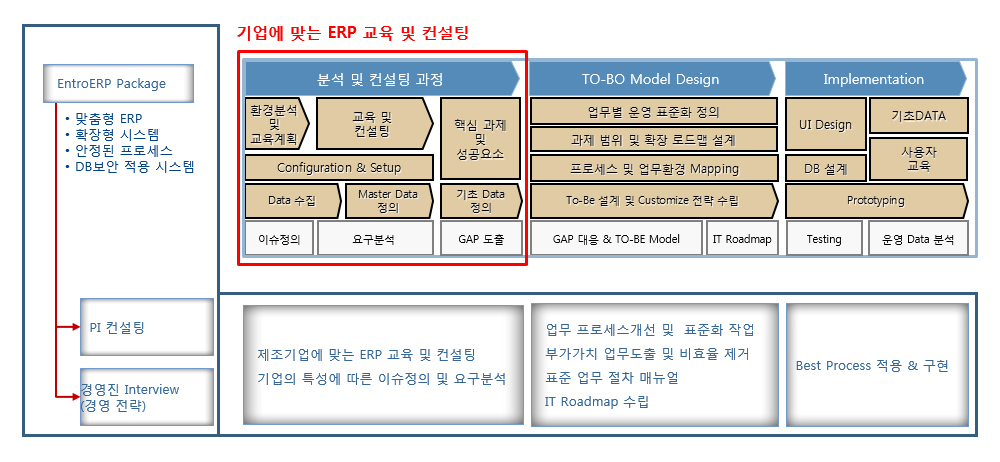Viewport: 1000px width, 462px height.
Task: Select 부가가치 업무도출 및 비효율 제거 text
Action: point(648,354)
